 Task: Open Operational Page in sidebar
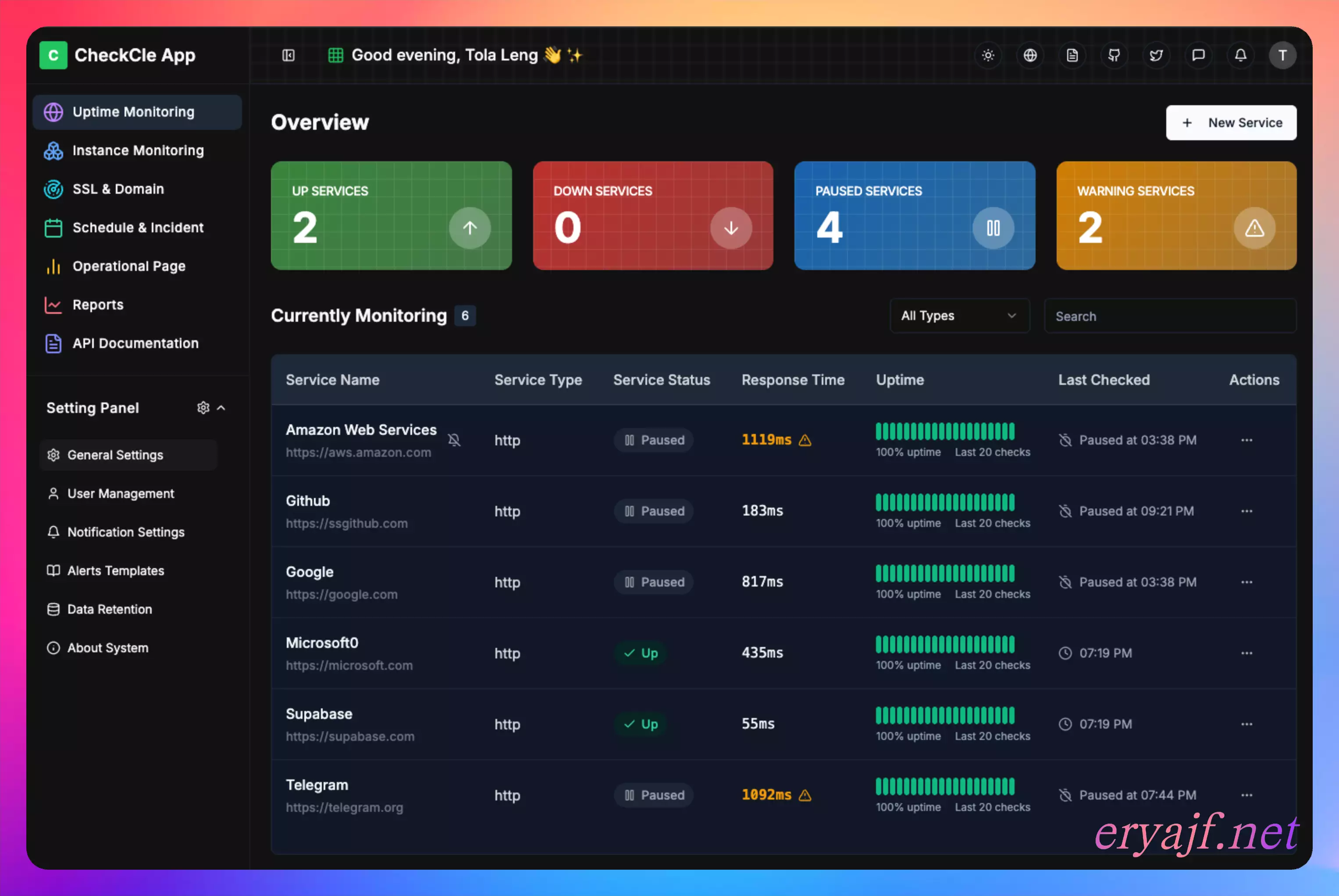[137, 266]
